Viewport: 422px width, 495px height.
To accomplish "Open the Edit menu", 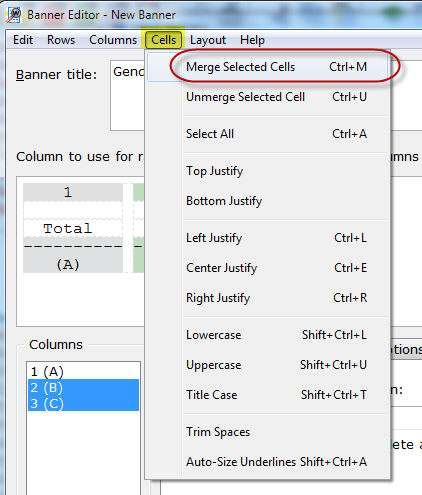I will point(23,40).
